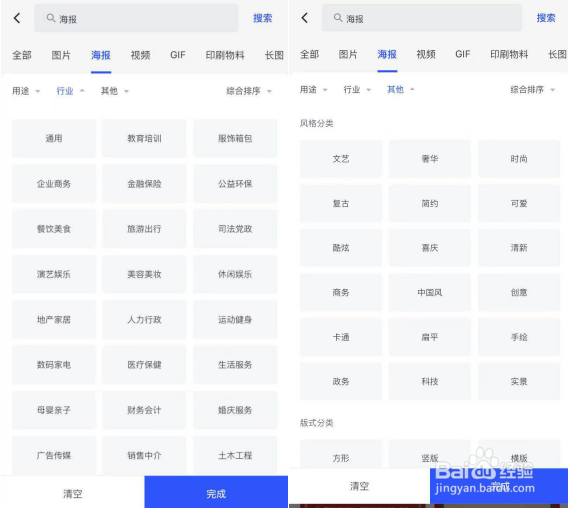568x508 pixels.
Task: Go back using right panel's back arrow
Action: [305, 17]
